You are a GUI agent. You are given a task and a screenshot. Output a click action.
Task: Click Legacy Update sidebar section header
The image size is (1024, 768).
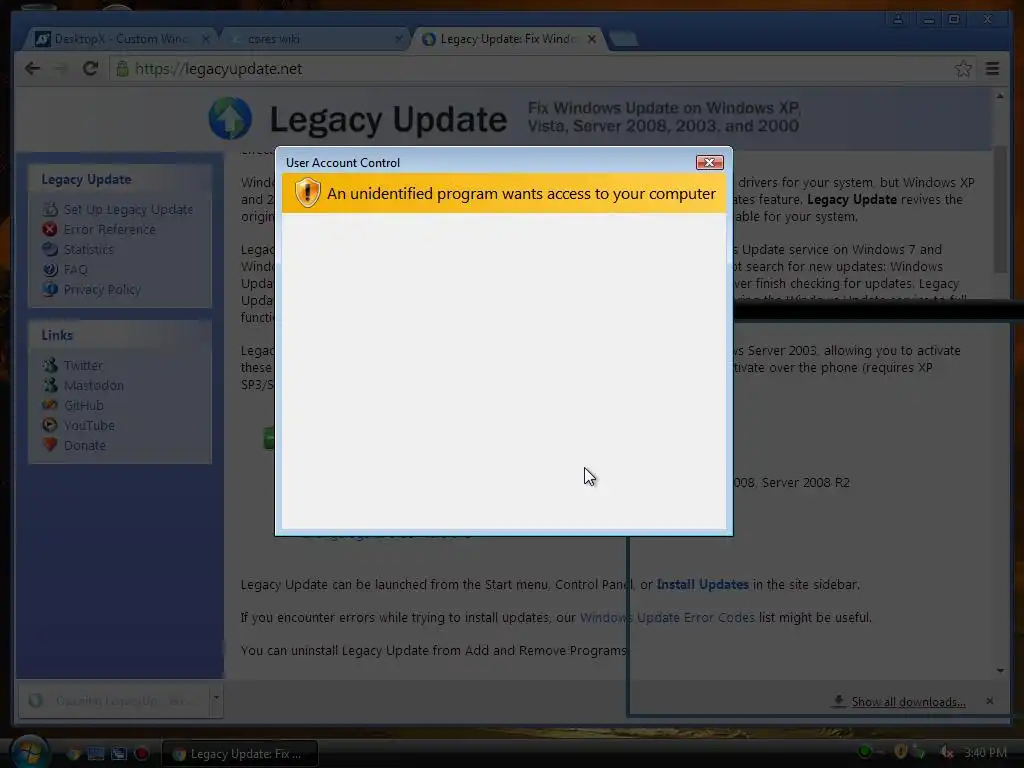coord(86,180)
